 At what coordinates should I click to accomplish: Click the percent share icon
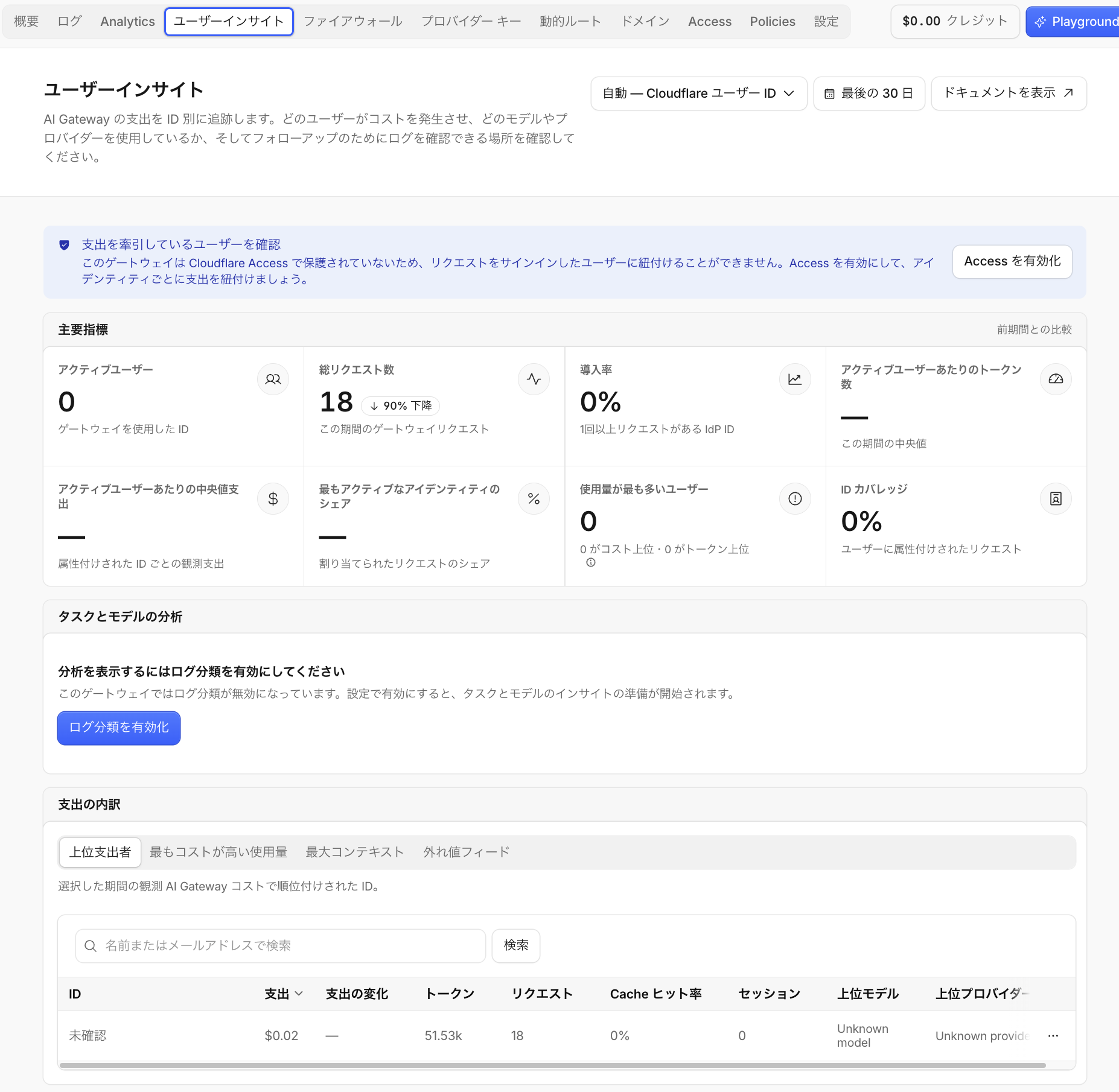(534, 499)
